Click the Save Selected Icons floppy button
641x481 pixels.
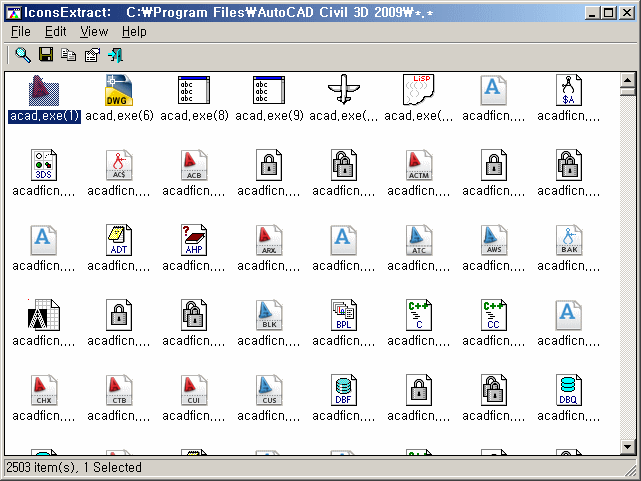[x=46, y=54]
